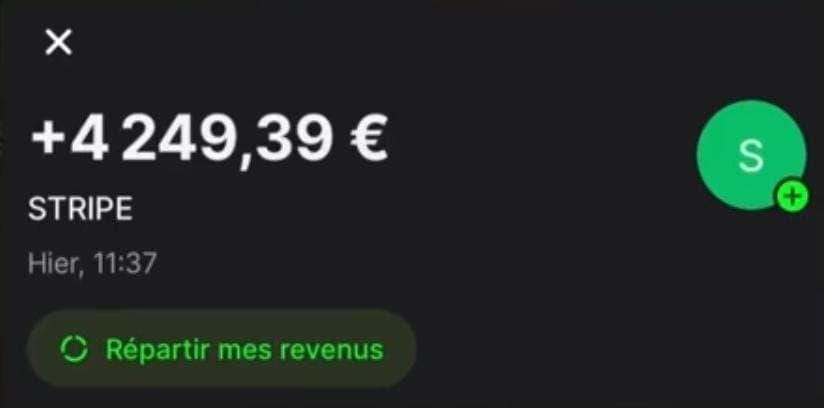This screenshot has width=824, height=408.
Task: Tap the green plus badge on avatar
Action: 792,196
